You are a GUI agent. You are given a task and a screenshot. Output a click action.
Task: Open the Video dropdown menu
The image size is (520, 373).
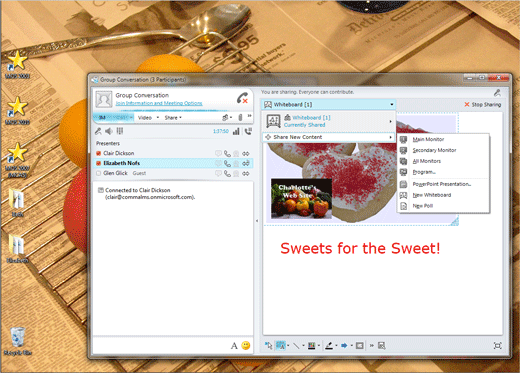[x=148, y=118]
